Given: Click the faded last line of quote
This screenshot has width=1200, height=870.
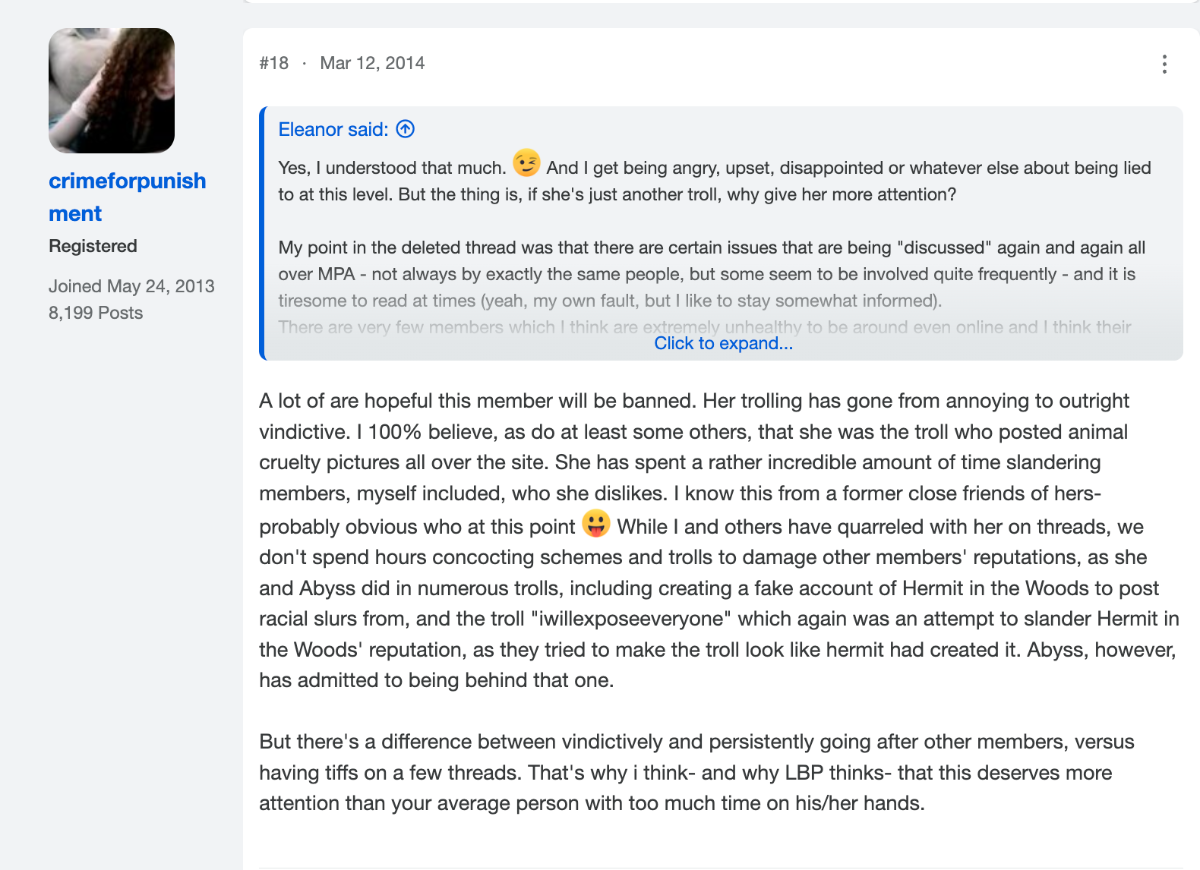Looking at the screenshot, I should 705,327.
